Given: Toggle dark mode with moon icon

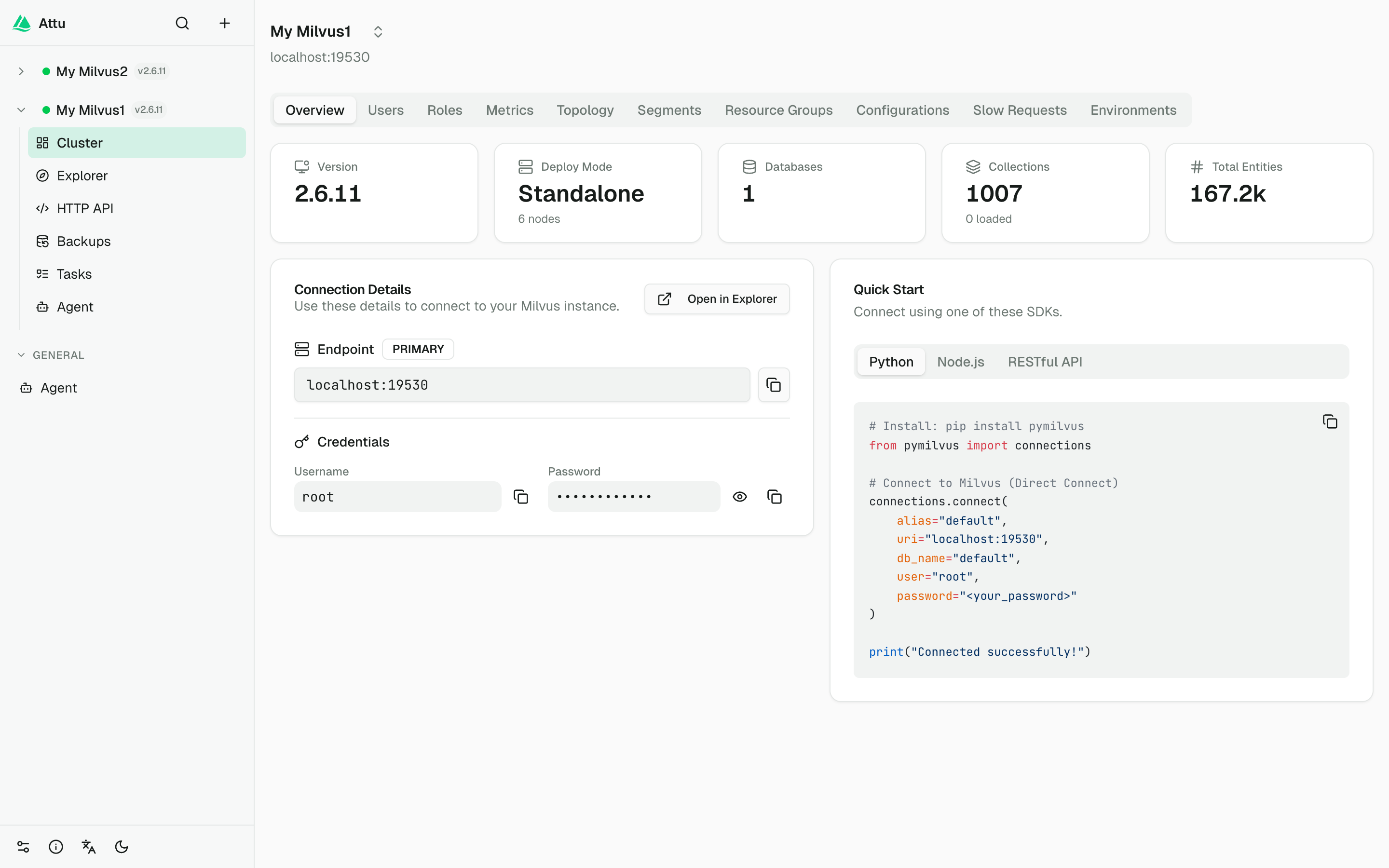Looking at the screenshot, I should coord(121,846).
